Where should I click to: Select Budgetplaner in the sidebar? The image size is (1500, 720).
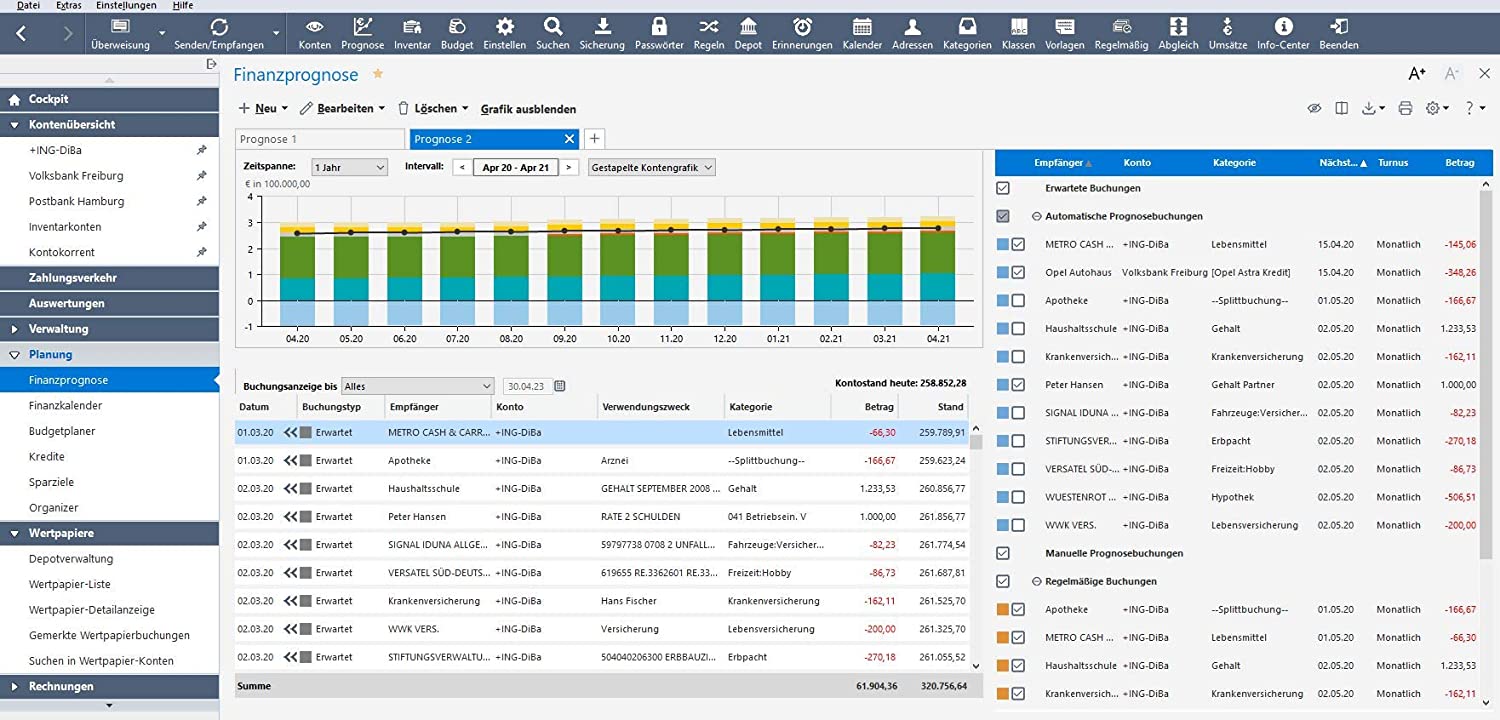pyautogui.click(x=62, y=431)
